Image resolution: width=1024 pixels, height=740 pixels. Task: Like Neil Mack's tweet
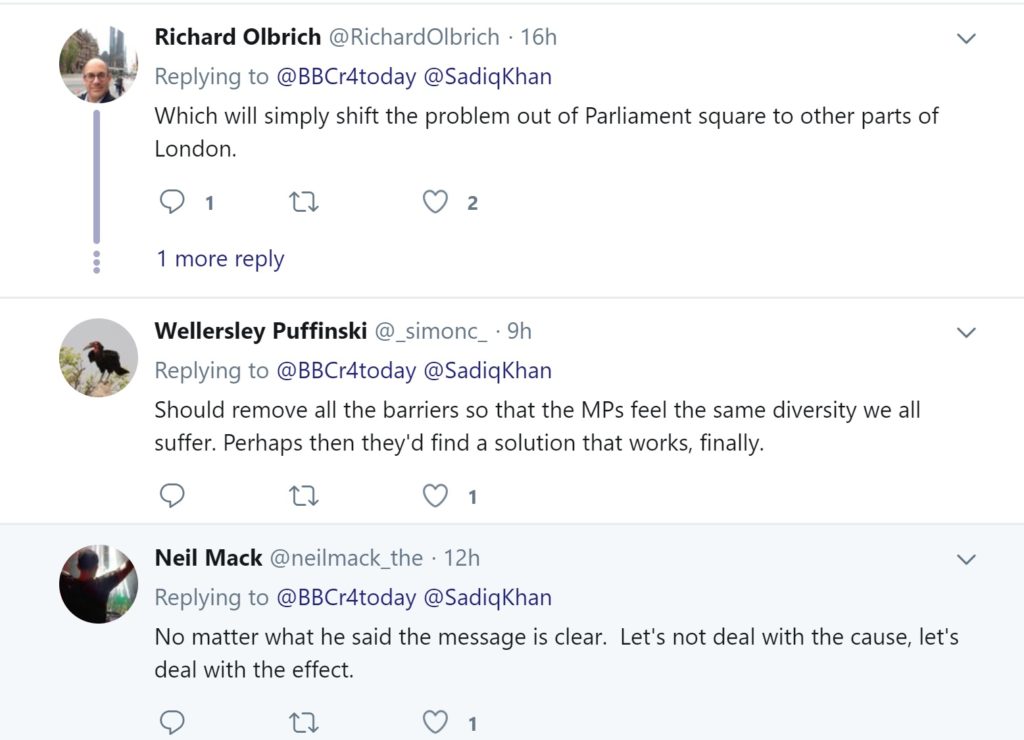[435, 722]
